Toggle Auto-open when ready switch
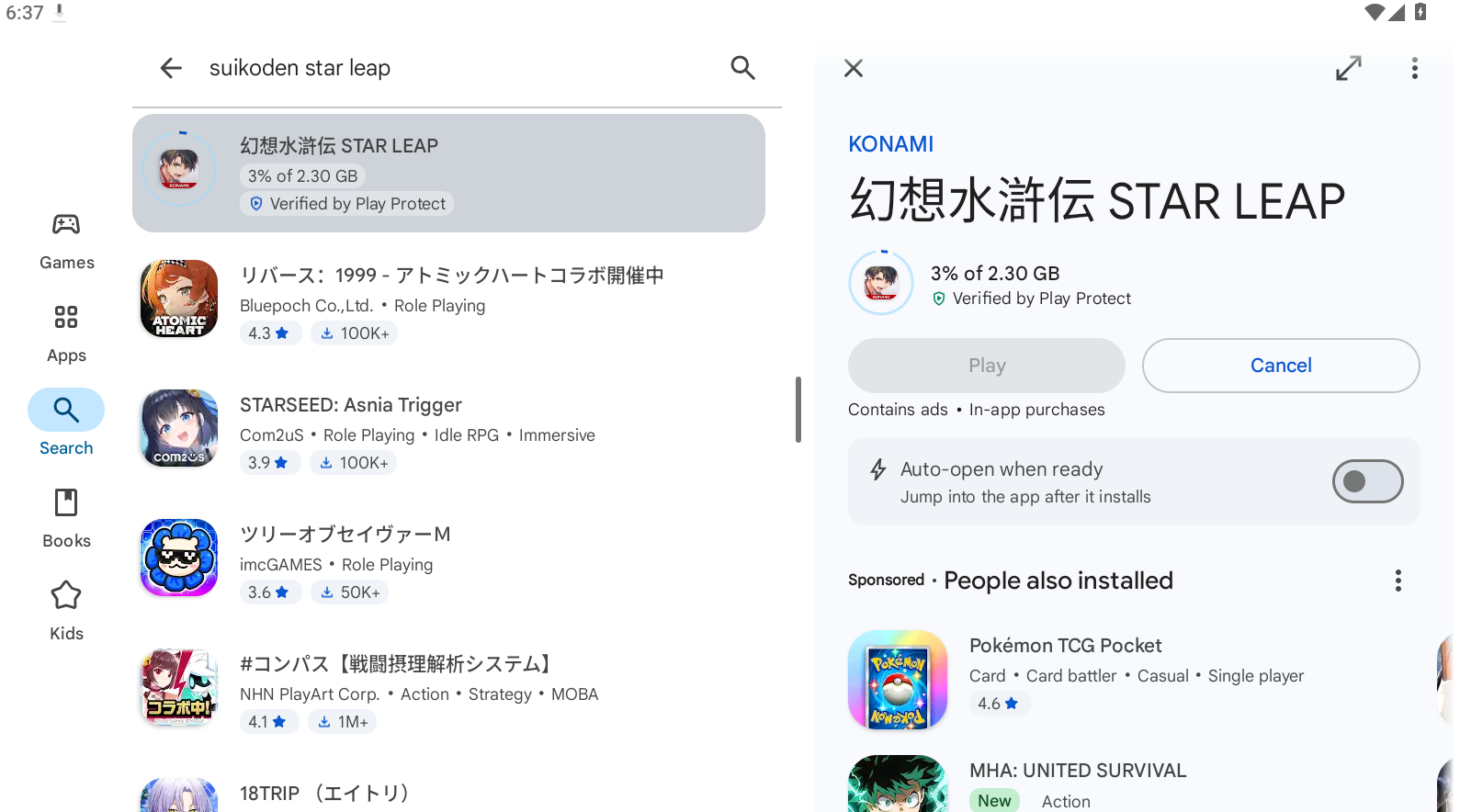 1367,481
